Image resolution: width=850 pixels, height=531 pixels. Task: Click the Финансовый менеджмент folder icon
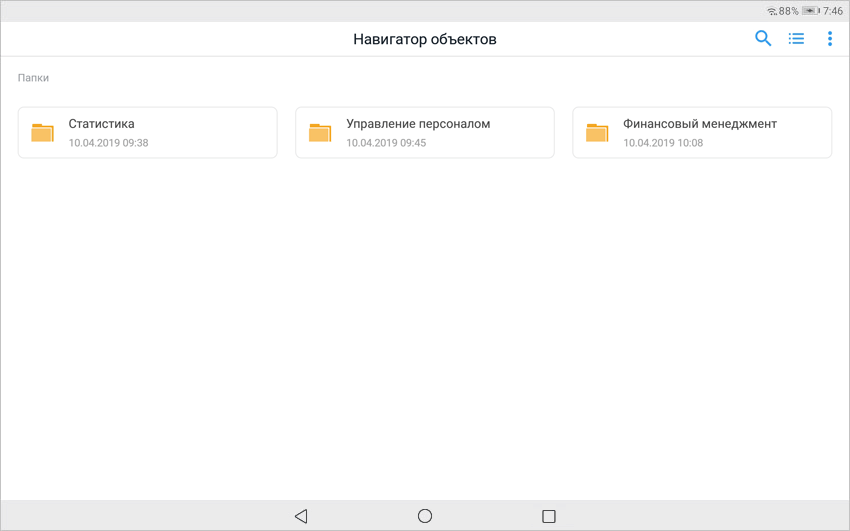[597, 133]
